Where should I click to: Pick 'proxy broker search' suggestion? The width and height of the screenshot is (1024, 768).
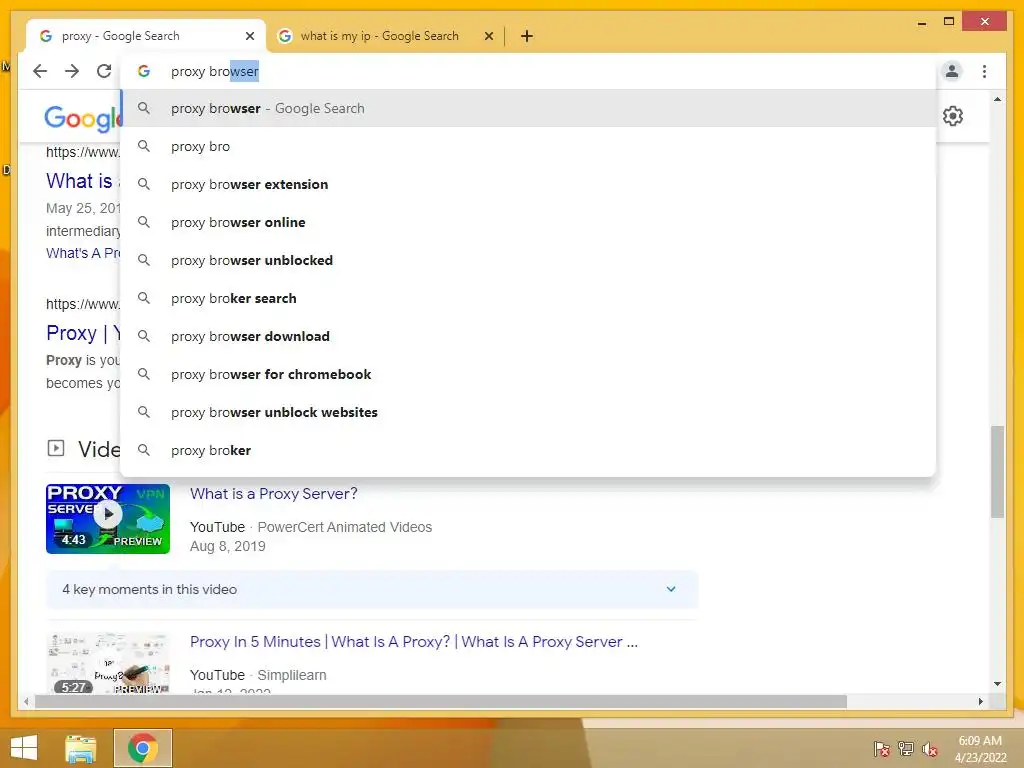point(528,298)
